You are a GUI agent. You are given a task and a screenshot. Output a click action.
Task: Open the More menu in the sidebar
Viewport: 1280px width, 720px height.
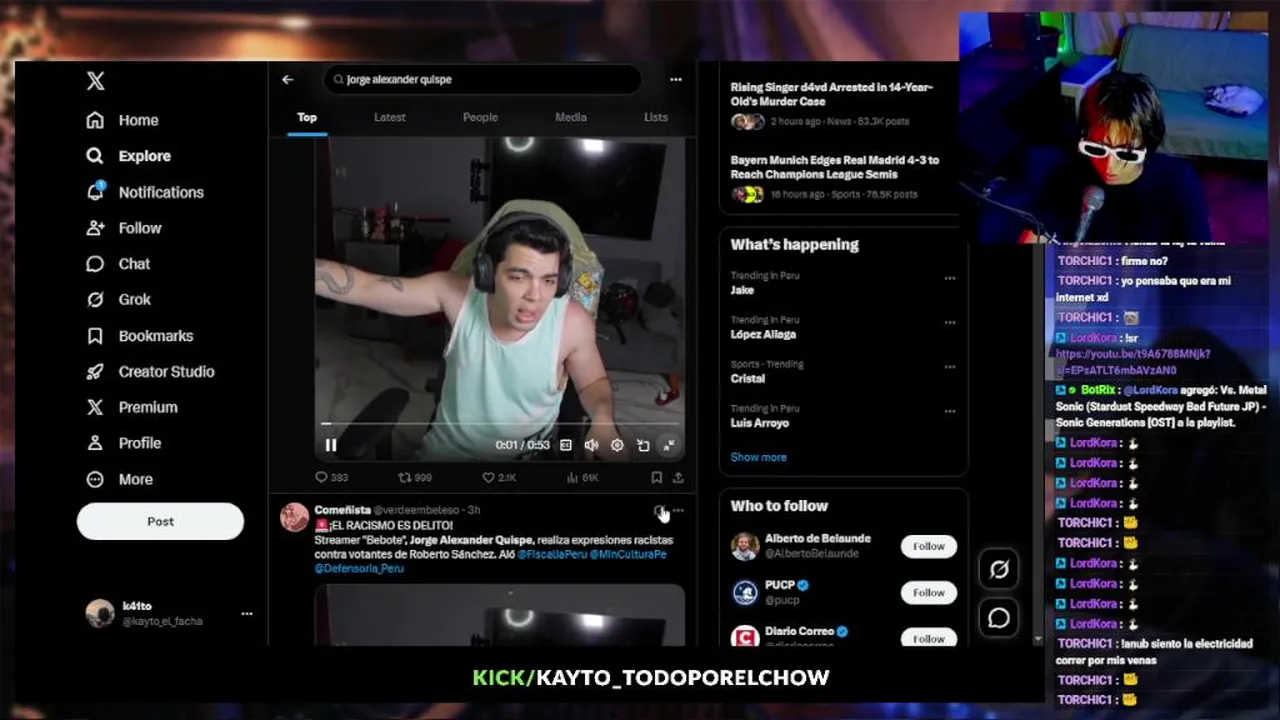pyautogui.click(x=119, y=479)
